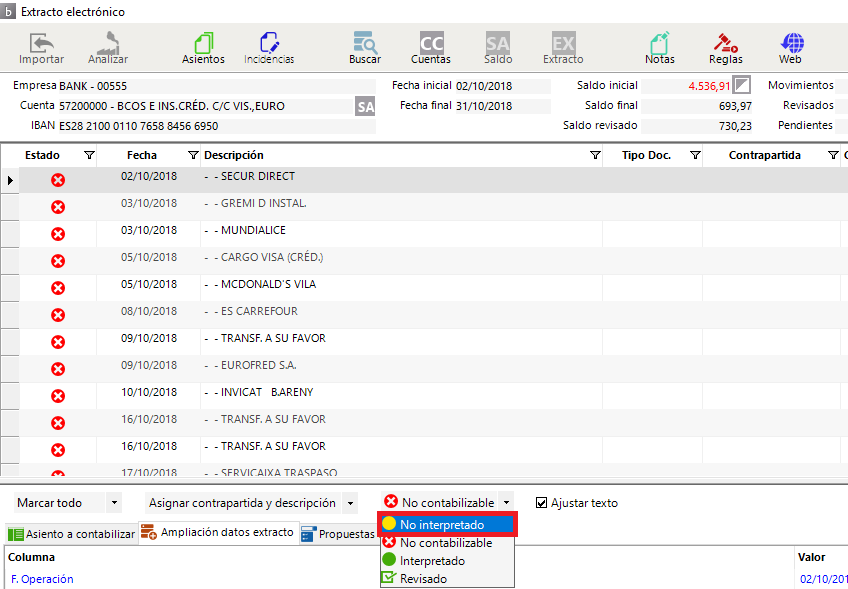848x589 pixels.
Task: Click the Fecha final date field
Action: pyautogui.click(x=502, y=106)
